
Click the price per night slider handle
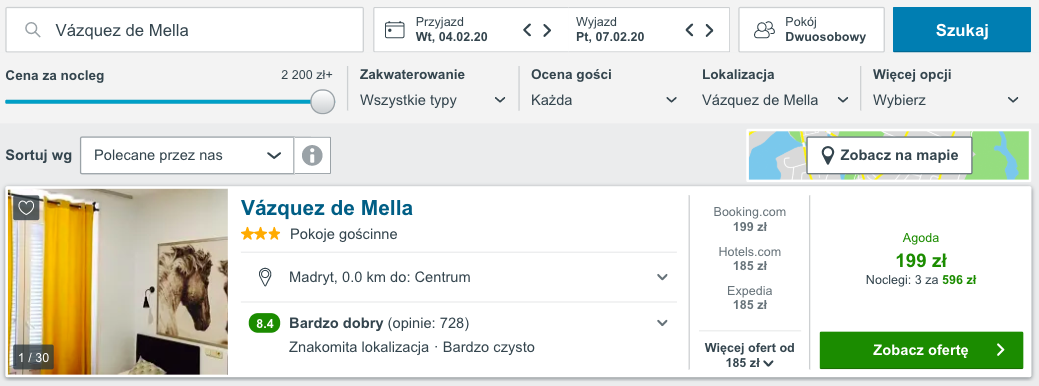[x=323, y=102]
